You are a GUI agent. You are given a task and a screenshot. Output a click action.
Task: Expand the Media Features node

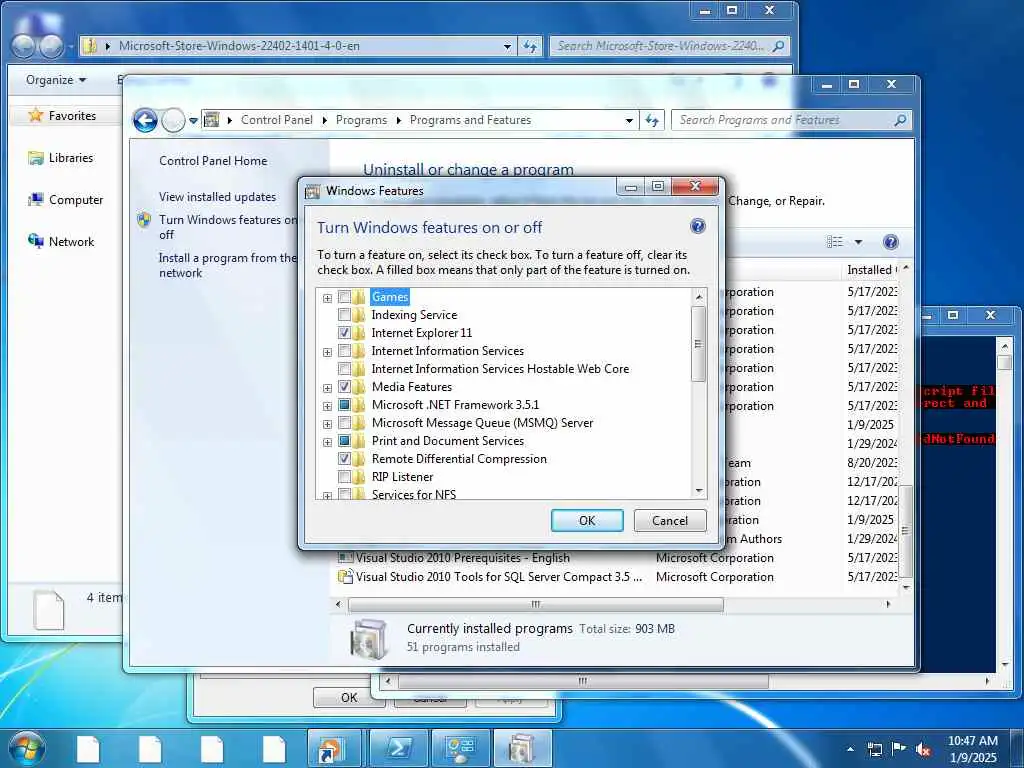click(327, 388)
